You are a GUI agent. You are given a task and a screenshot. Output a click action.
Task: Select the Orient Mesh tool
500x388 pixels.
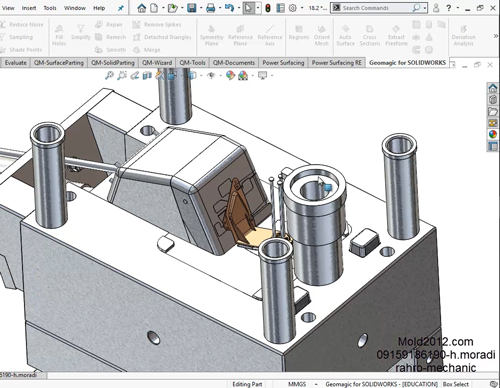coord(322,35)
